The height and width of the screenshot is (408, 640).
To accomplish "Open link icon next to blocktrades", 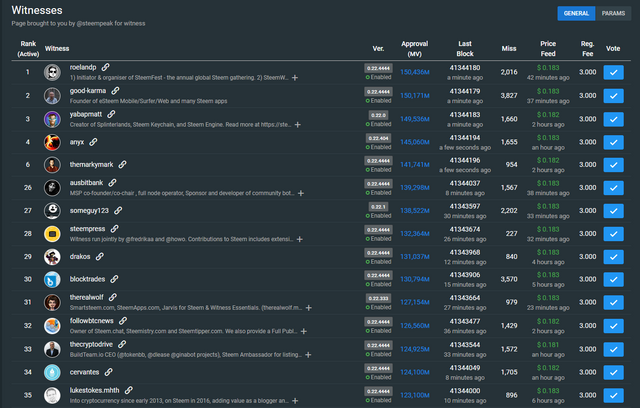I will coord(114,279).
